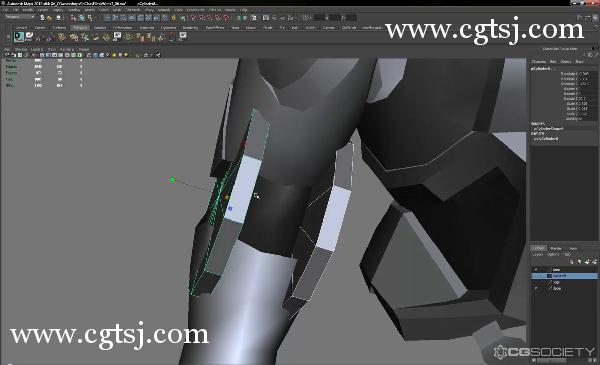Switch to the Curves shelf tab
The width and height of the screenshot is (600, 365).
(x=40, y=28)
